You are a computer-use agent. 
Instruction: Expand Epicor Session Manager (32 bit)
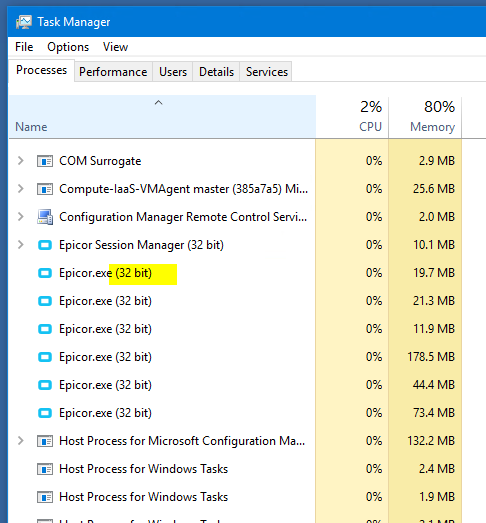pos(21,245)
